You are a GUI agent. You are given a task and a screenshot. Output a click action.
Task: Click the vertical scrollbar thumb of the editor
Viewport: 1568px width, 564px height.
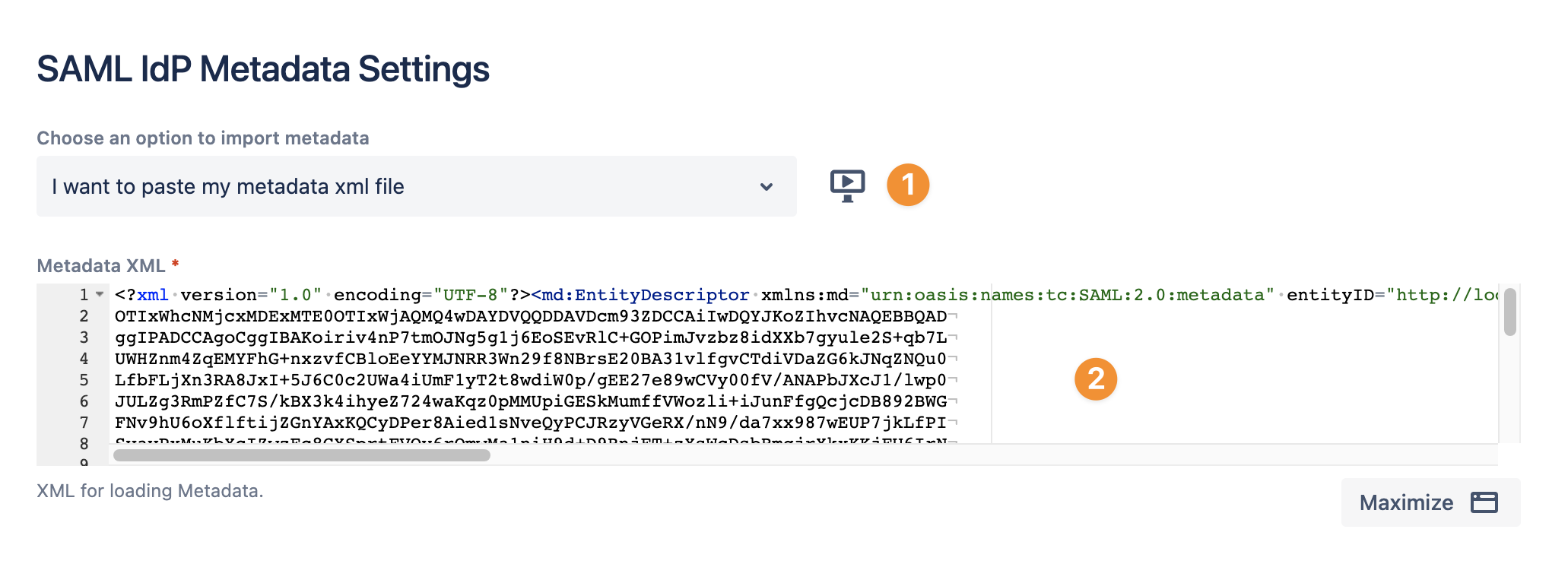(1510, 312)
